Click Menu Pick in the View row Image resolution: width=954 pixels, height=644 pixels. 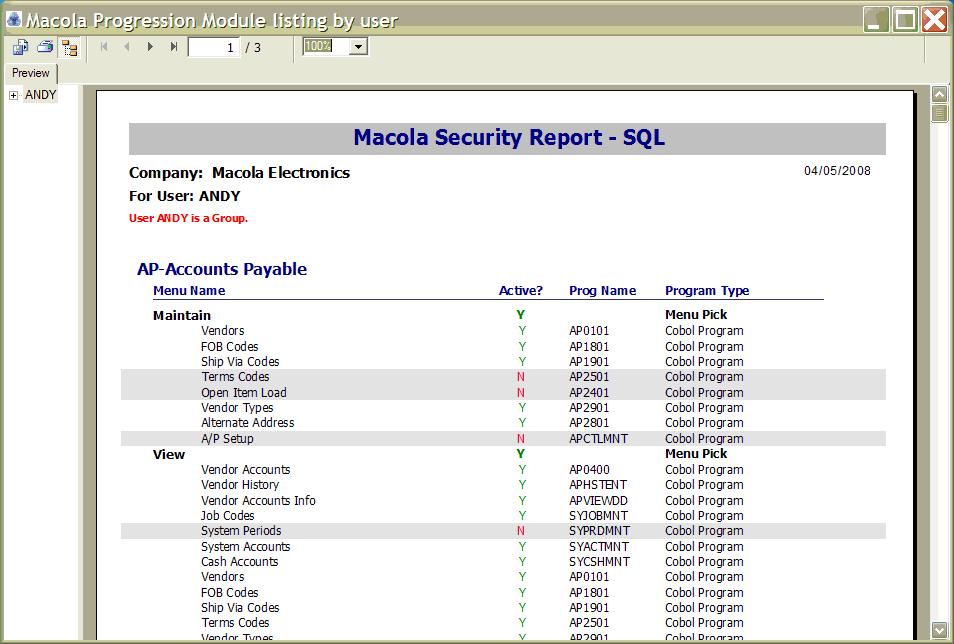click(x=696, y=454)
